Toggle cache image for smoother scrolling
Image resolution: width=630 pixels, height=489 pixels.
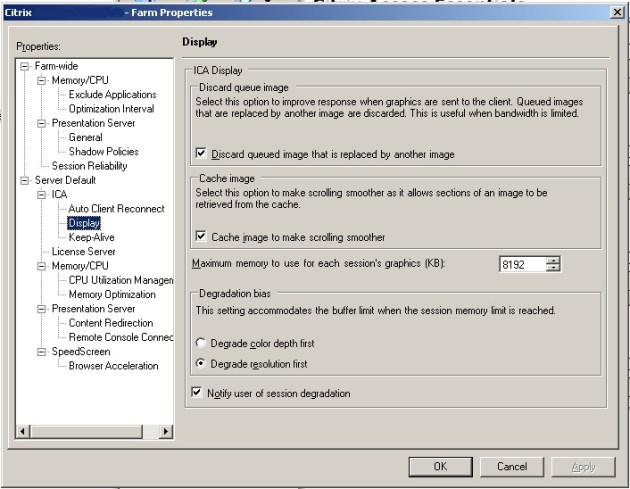pos(203,237)
